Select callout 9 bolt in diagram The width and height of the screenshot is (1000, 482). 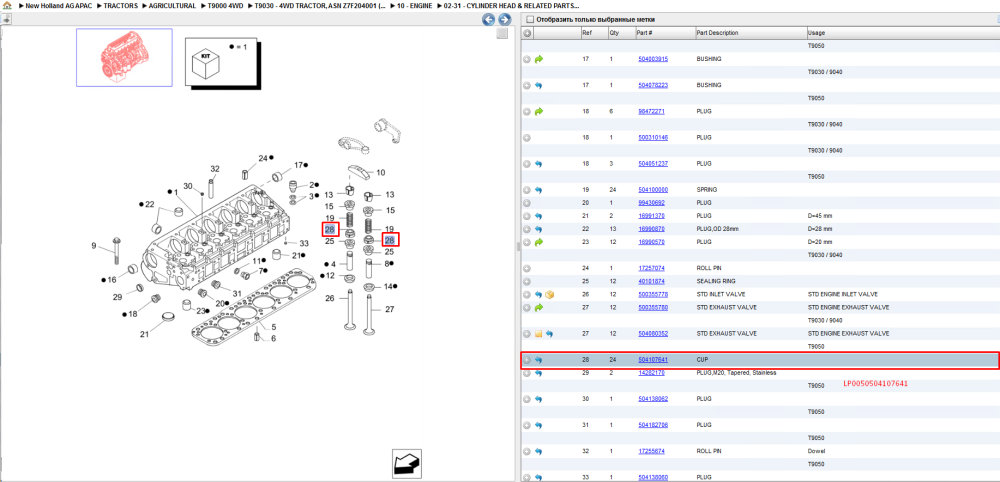pos(94,245)
